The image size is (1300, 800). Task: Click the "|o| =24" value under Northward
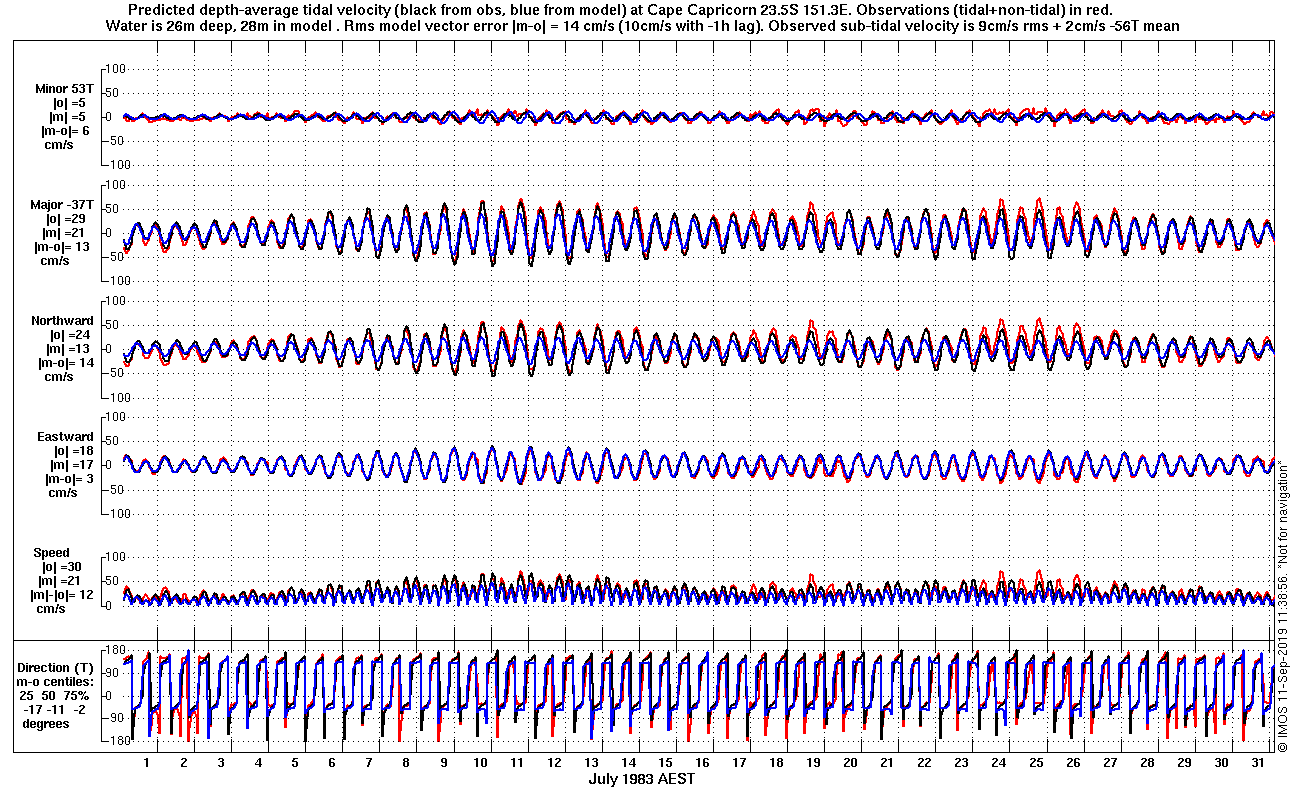[69, 335]
